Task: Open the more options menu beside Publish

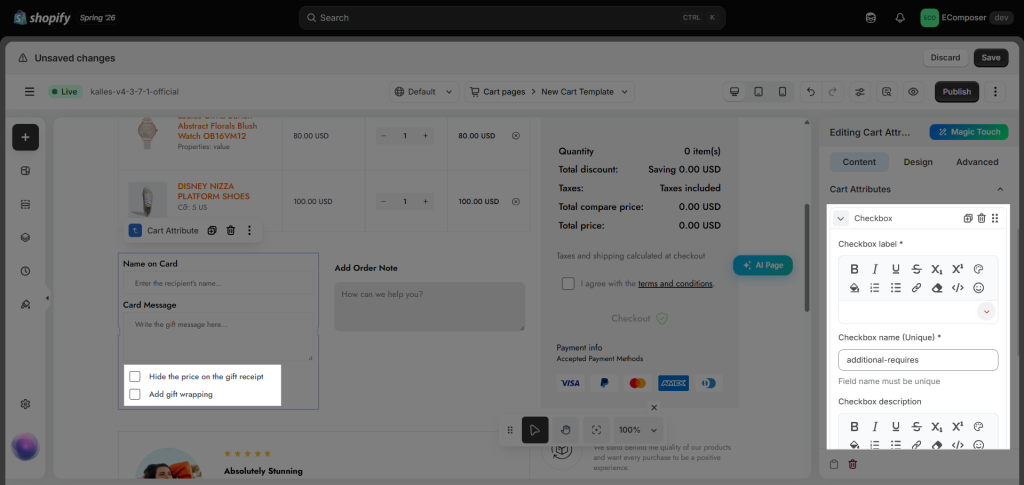Action: 995,92
